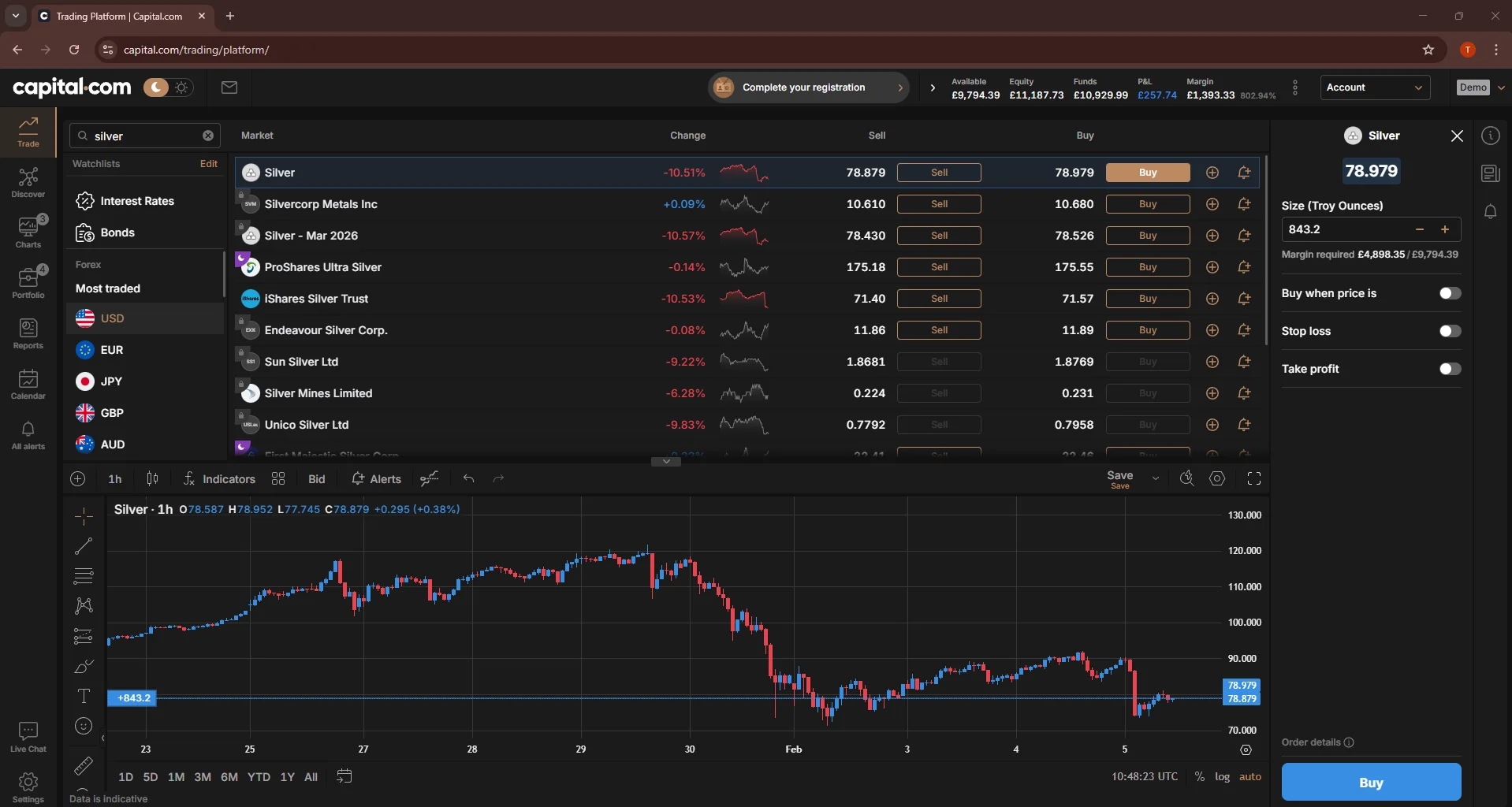The width and height of the screenshot is (1512, 807).
Task: Open the Portfolio sidebar icon
Action: [28, 283]
